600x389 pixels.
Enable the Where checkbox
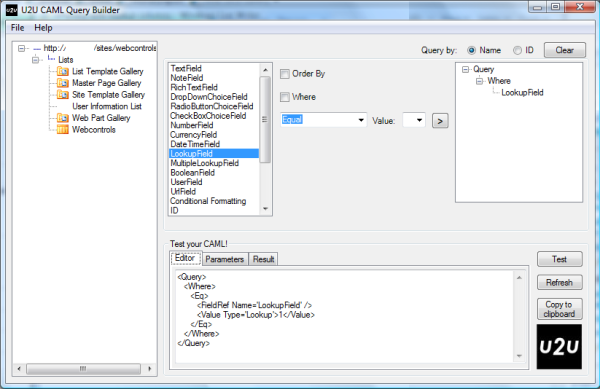(x=285, y=97)
